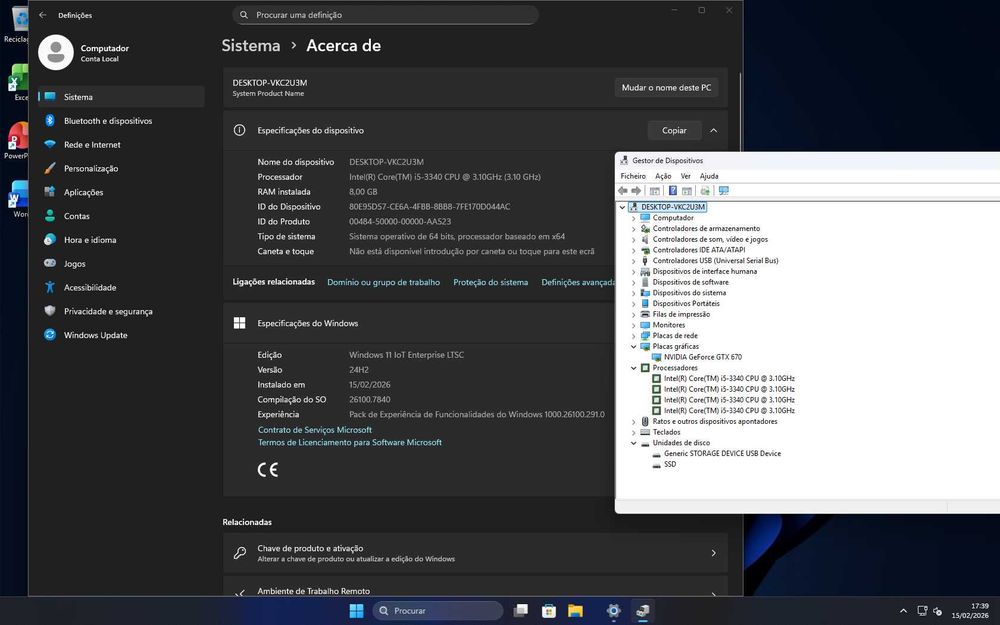
Task: Open Microsoft Store from the taskbar
Action: [548, 610]
